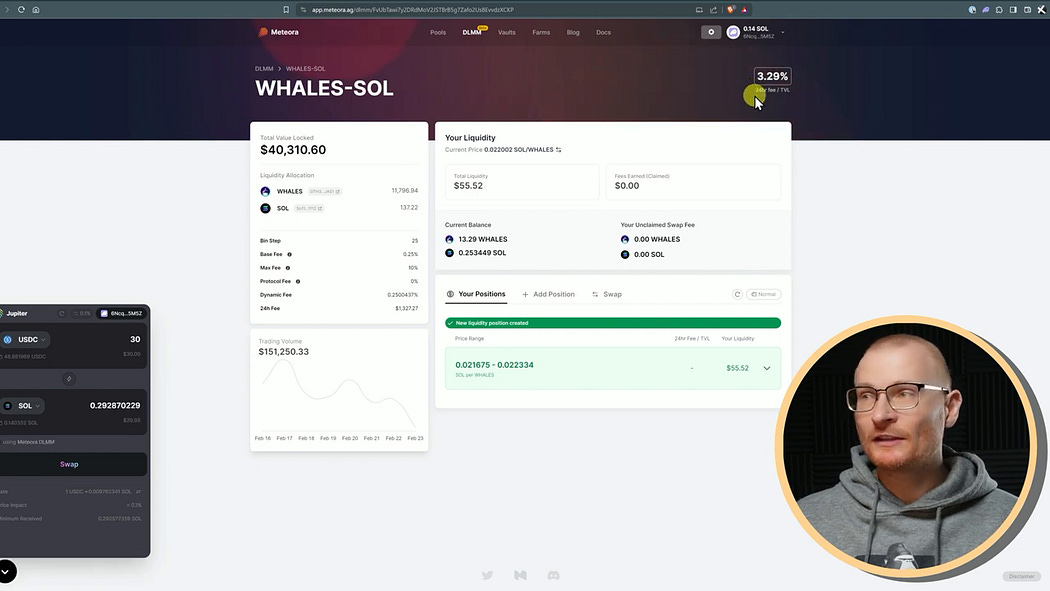
Task: Click the DLMM breadcrumb link
Action: [x=264, y=68]
